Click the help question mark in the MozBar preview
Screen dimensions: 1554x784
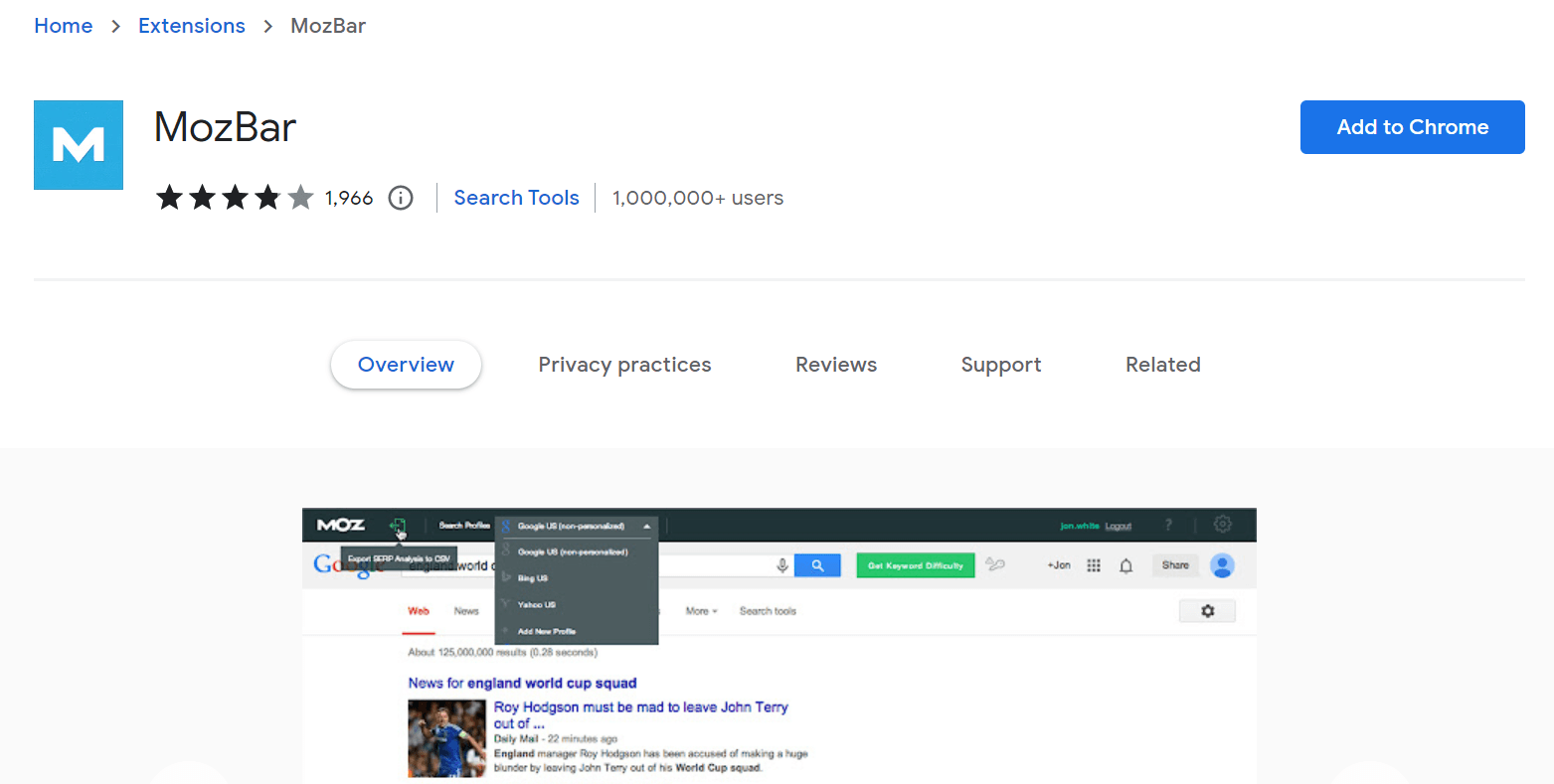[1168, 525]
